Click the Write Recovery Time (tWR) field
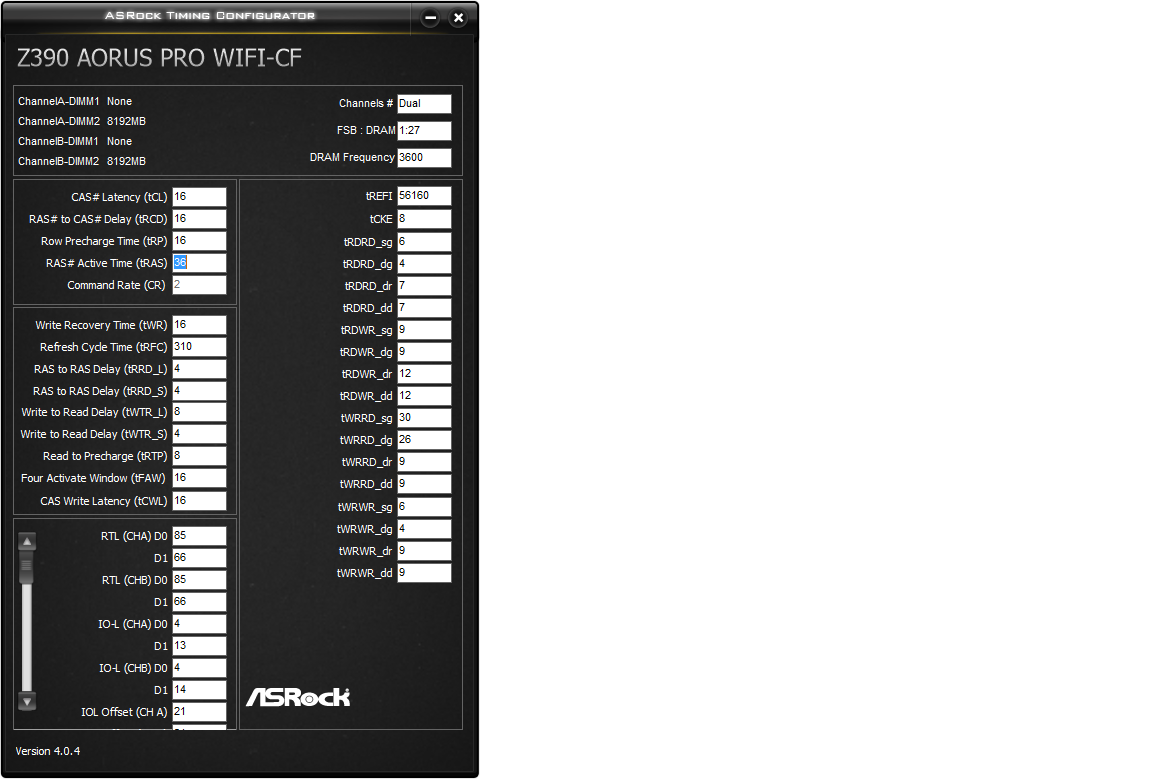The height and width of the screenshot is (780, 1152). coord(199,325)
